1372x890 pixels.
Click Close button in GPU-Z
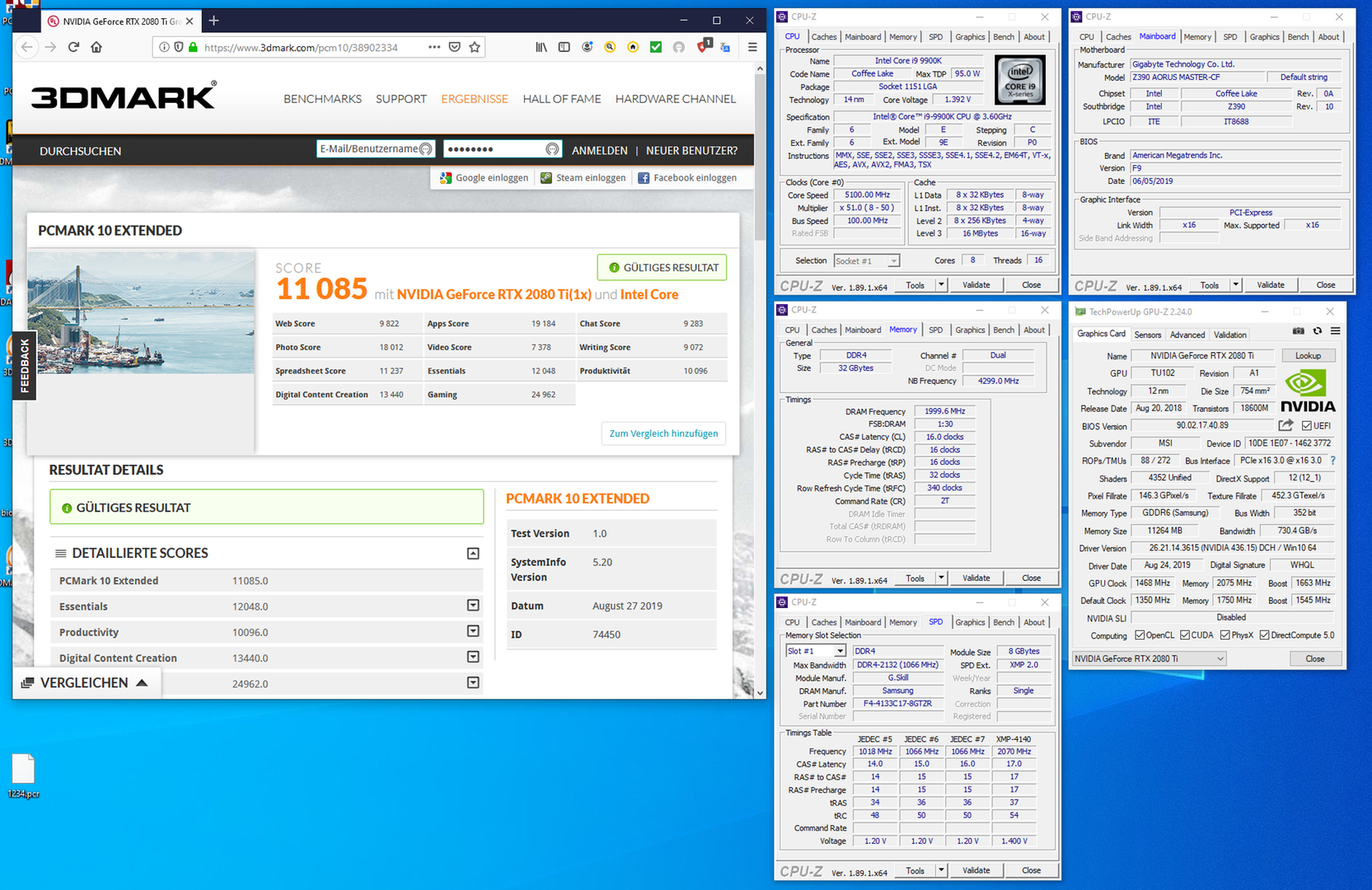click(1315, 658)
